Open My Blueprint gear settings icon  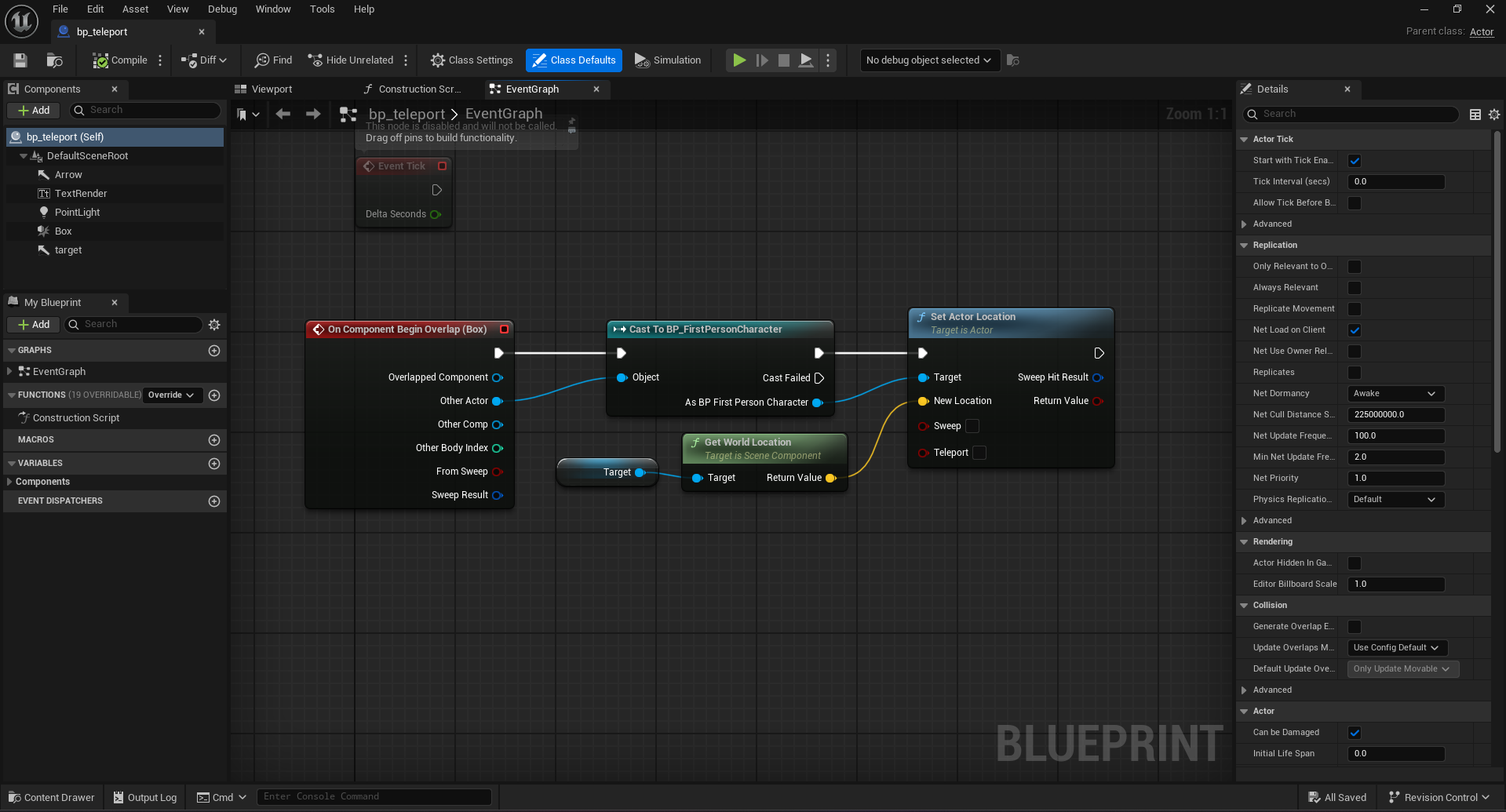point(214,325)
